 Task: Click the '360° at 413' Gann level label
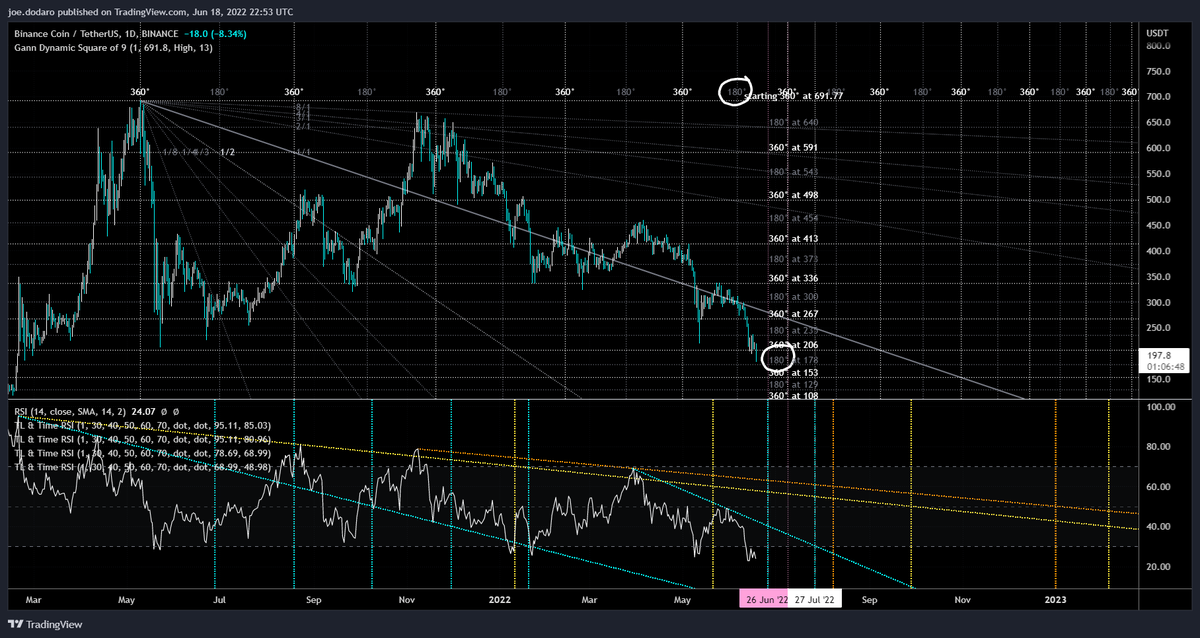click(x=794, y=239)
